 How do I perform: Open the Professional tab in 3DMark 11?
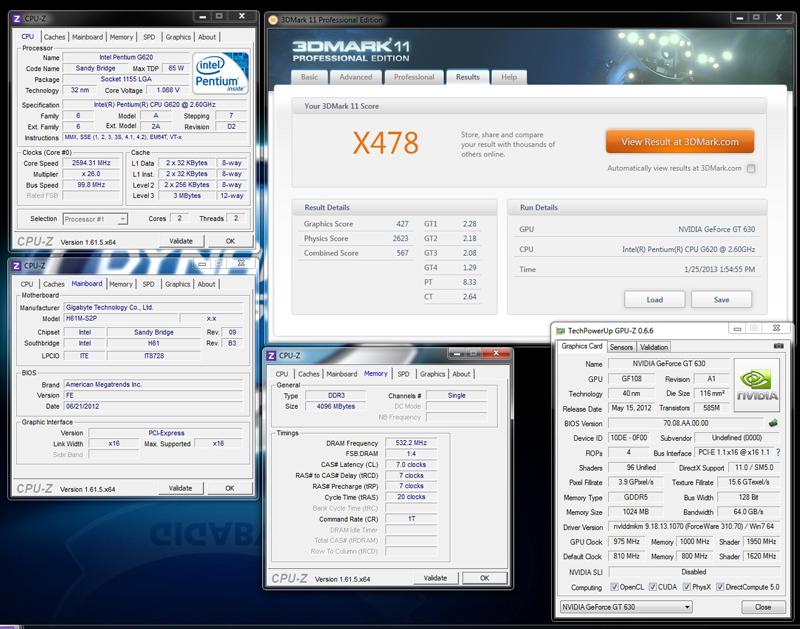pyautogui.click(x=414, y=77)
